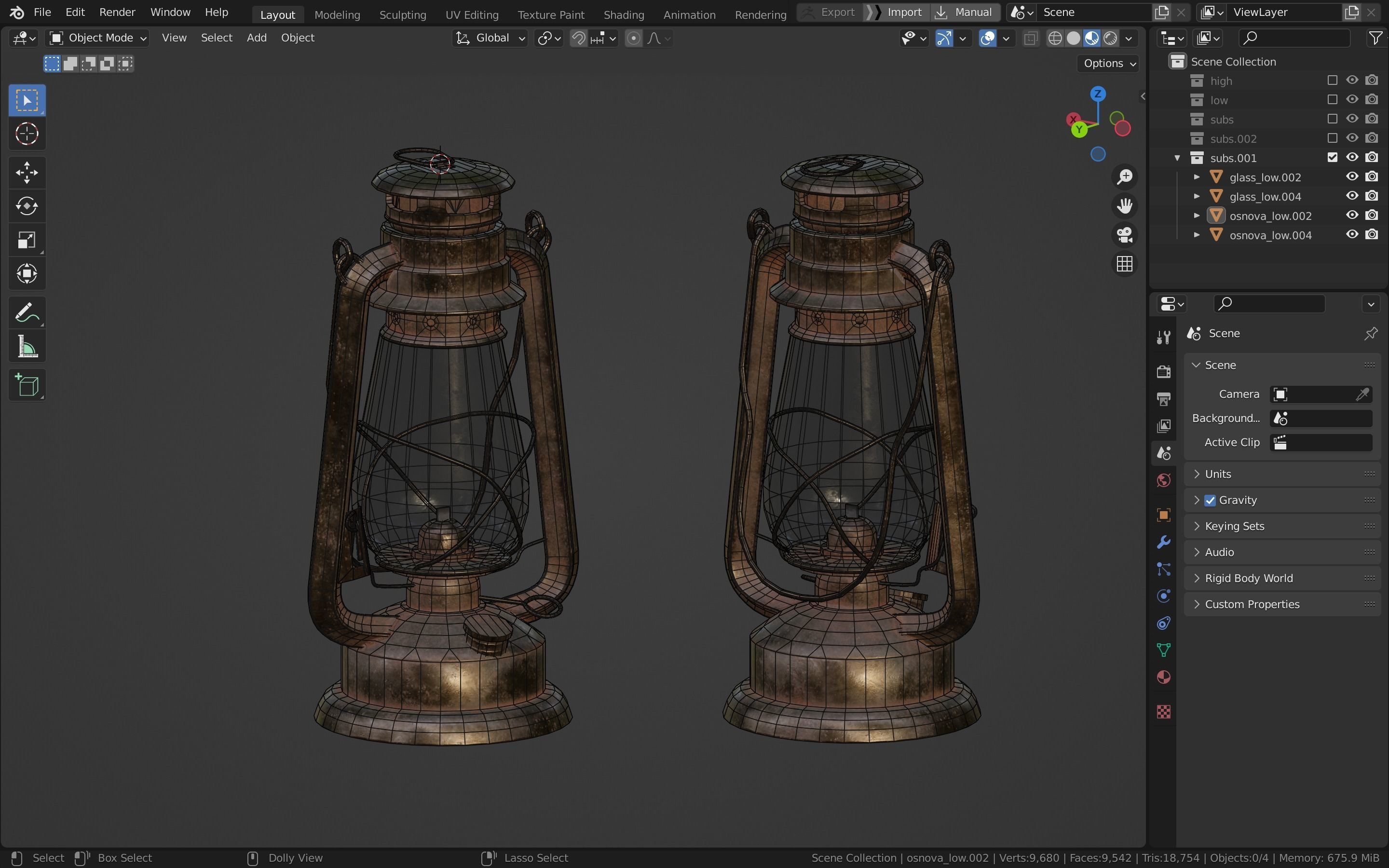The image size is (1389, 868).
Task: Open the shading options dropdown arrow
Action: 1129,39
